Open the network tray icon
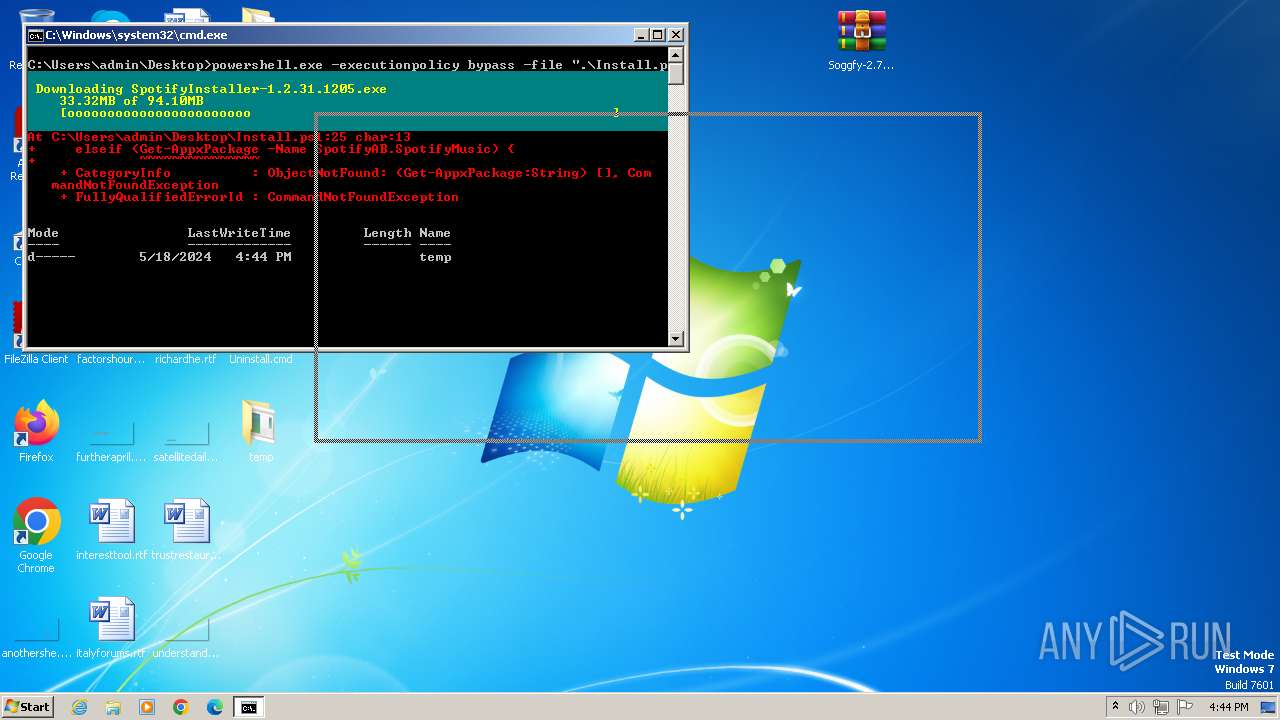The height and width of the screenshot is (720, 1280). (x=1161, y=707)
